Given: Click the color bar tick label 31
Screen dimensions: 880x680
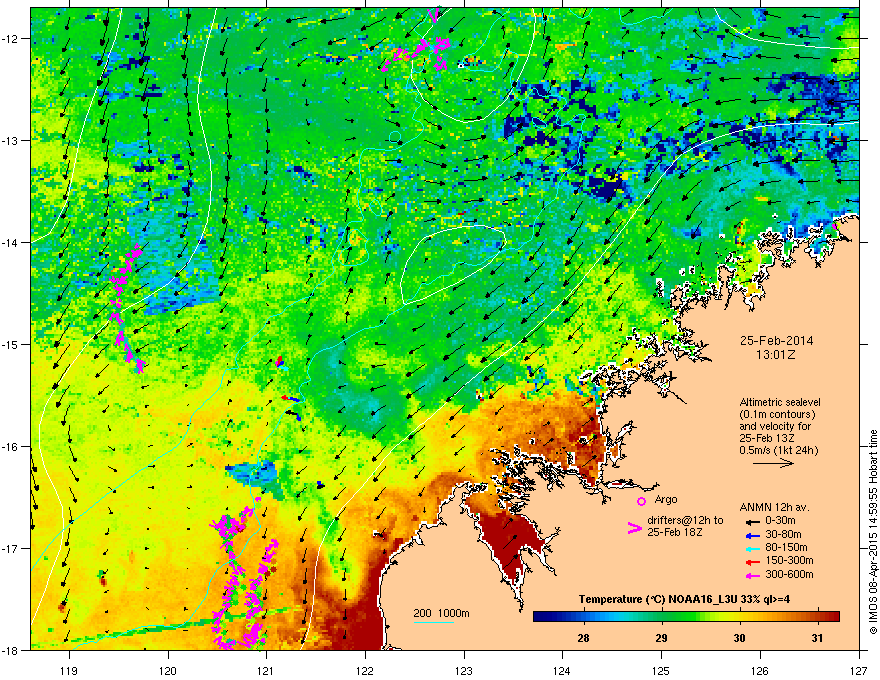Looking at the screenshot, I should click(x=818, y=638).
